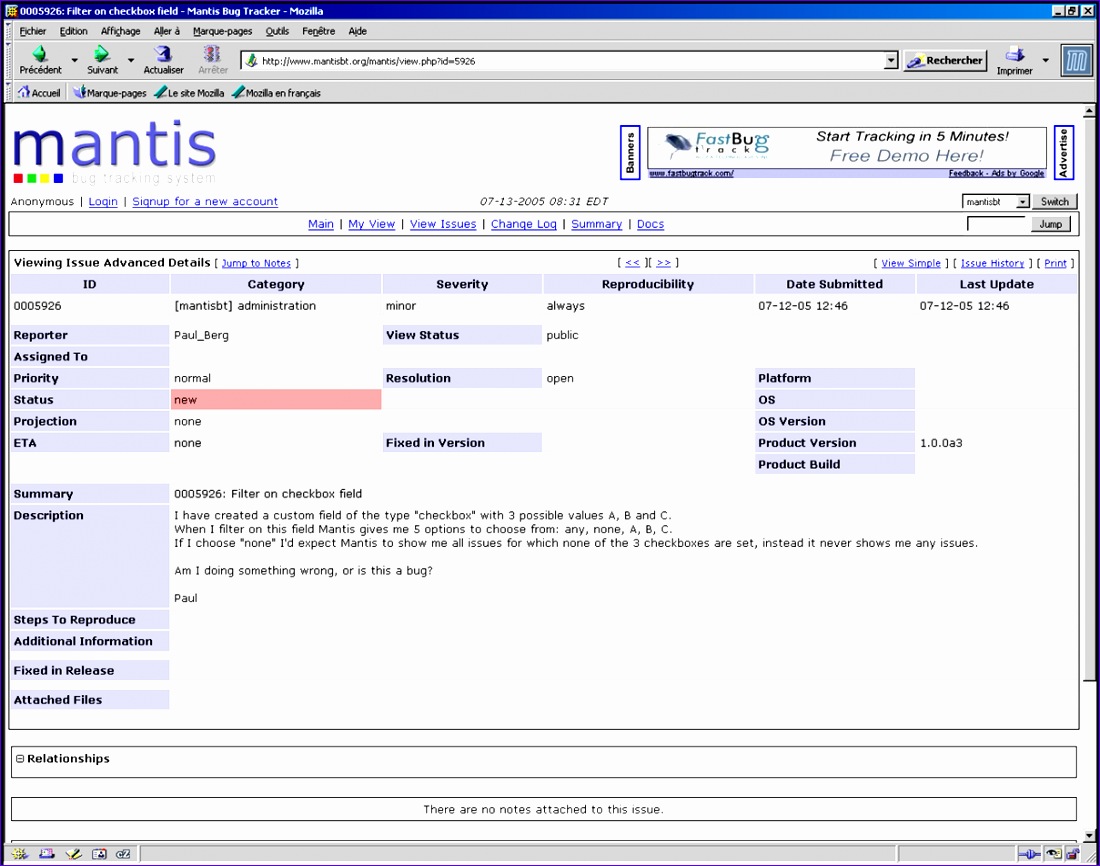Screen dimensions: 1100x866
Task: Open the Marque-pages menu
Action: coord(222,31)
